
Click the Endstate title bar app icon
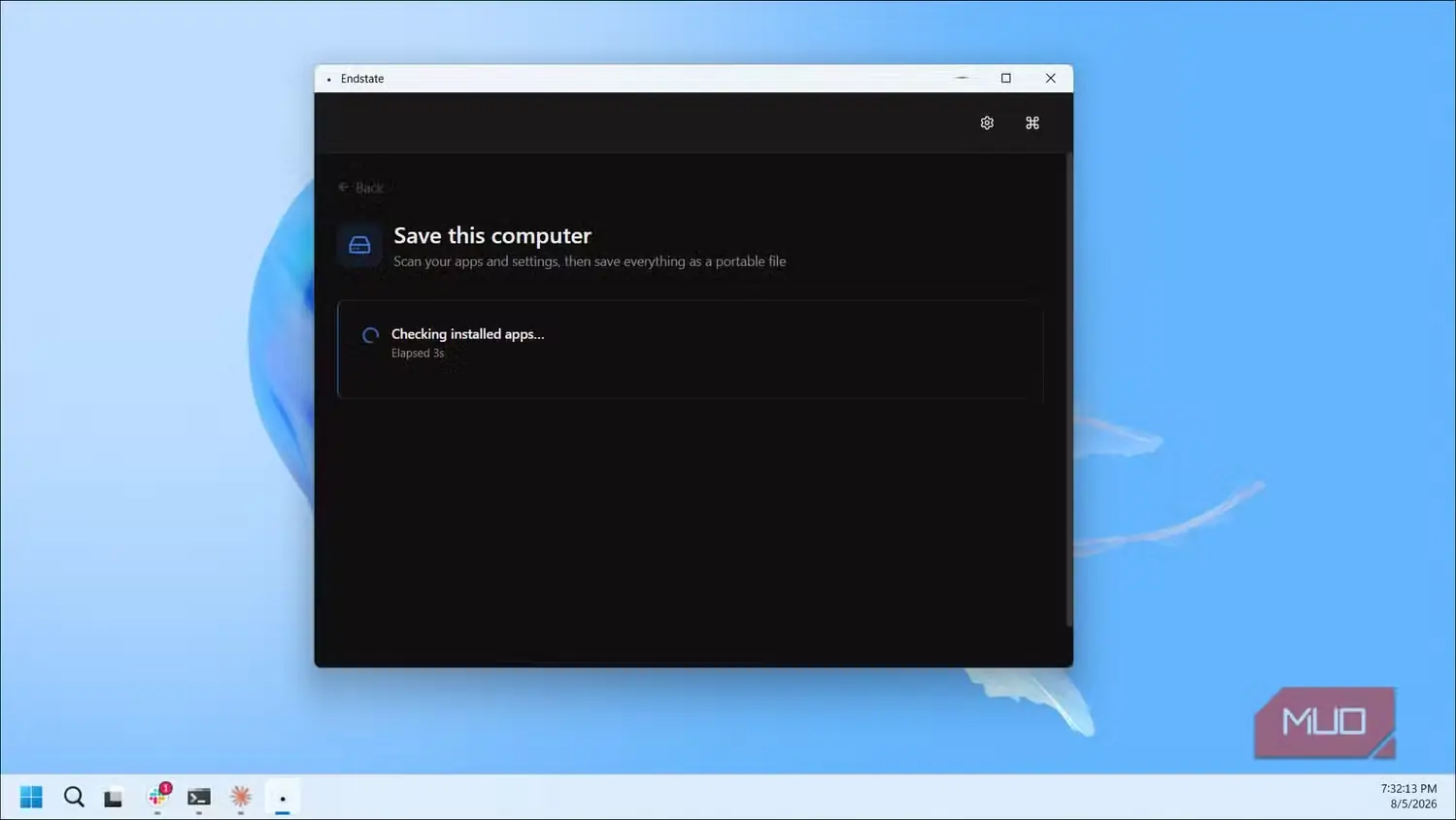[x=329, y=79]
